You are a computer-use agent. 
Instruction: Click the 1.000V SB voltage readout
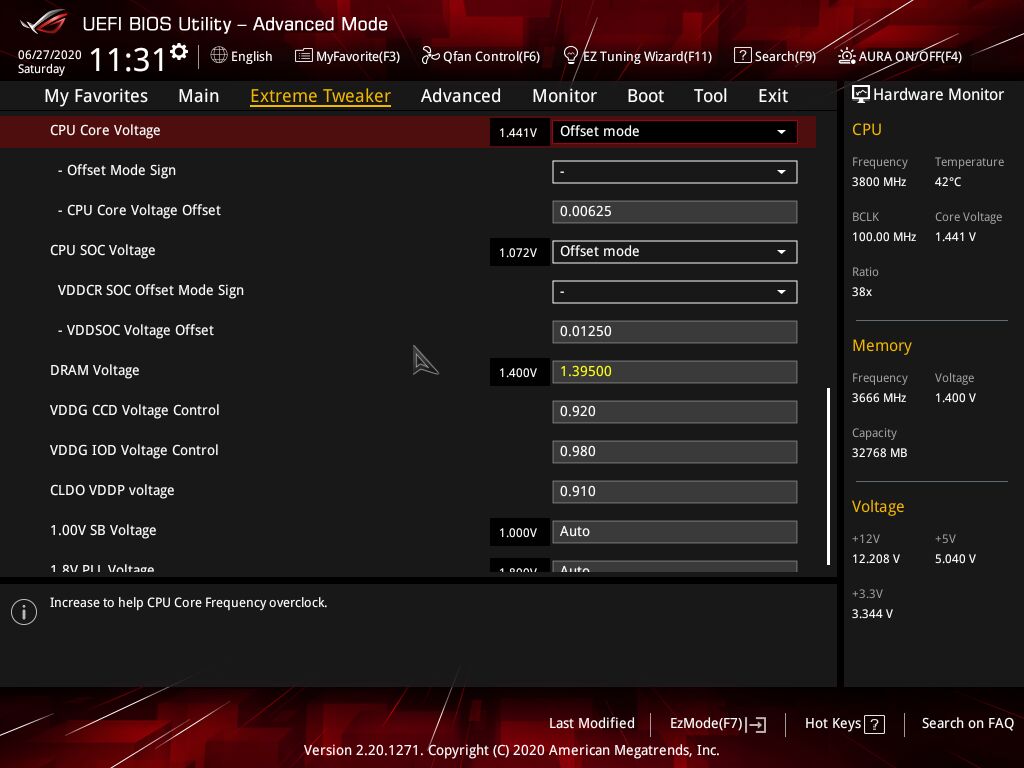click(519, 533)
